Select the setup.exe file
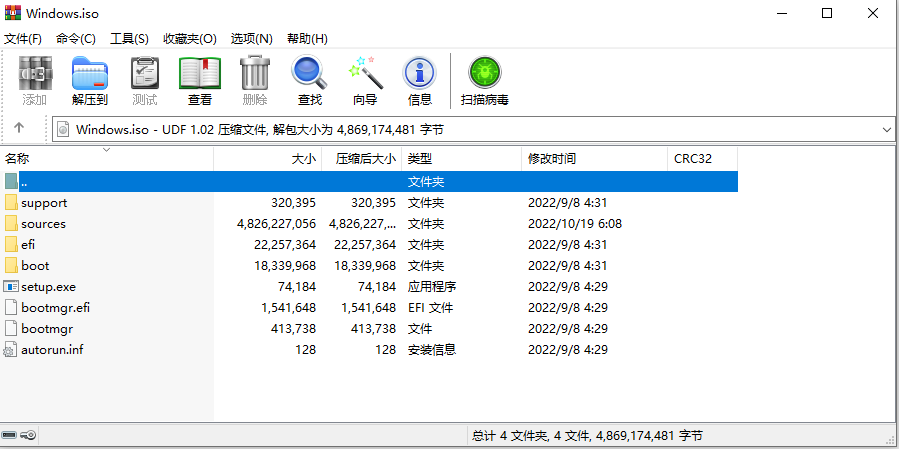The image size is (899, 449). (48, 287)
